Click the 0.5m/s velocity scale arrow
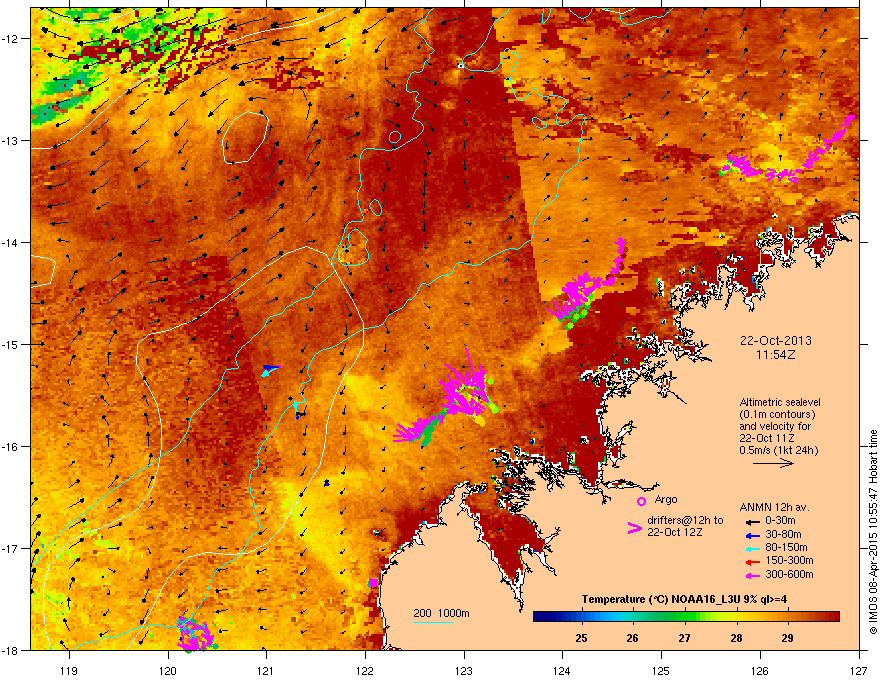The image size is (880, 680). (773, 463)
